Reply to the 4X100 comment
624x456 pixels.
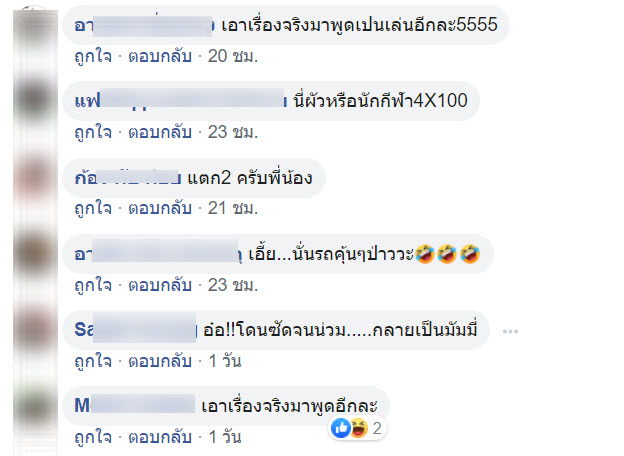(x=160, y=132)
